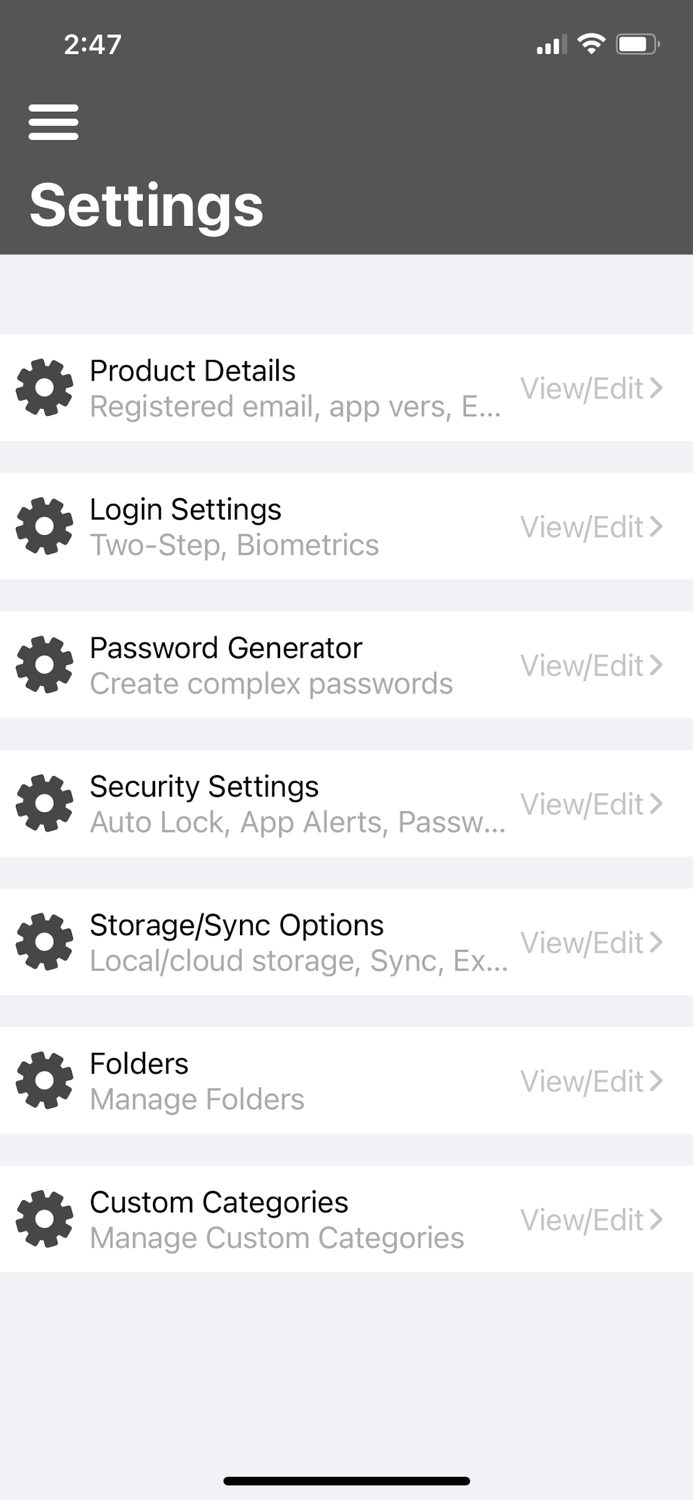Open Create complex passwords settings

[x=271, y=683]
